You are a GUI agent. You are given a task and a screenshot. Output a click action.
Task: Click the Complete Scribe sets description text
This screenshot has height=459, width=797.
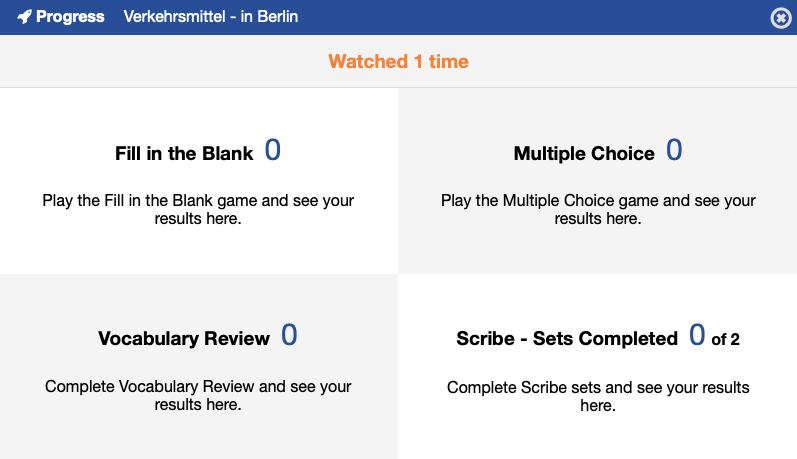pyautogui.click(x=598, y=396)
